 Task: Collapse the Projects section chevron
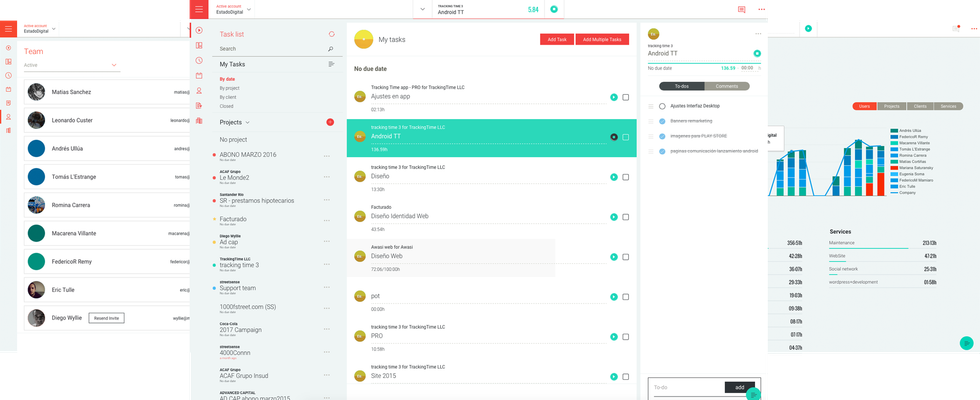[248, 122]
